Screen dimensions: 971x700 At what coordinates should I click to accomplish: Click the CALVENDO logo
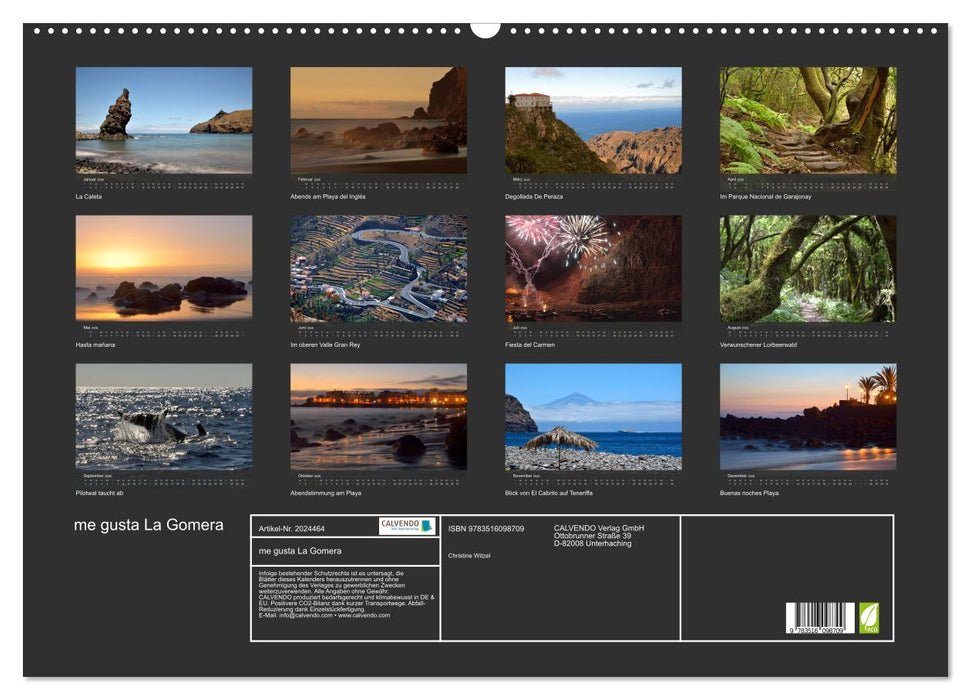click(x=409, y=524)
